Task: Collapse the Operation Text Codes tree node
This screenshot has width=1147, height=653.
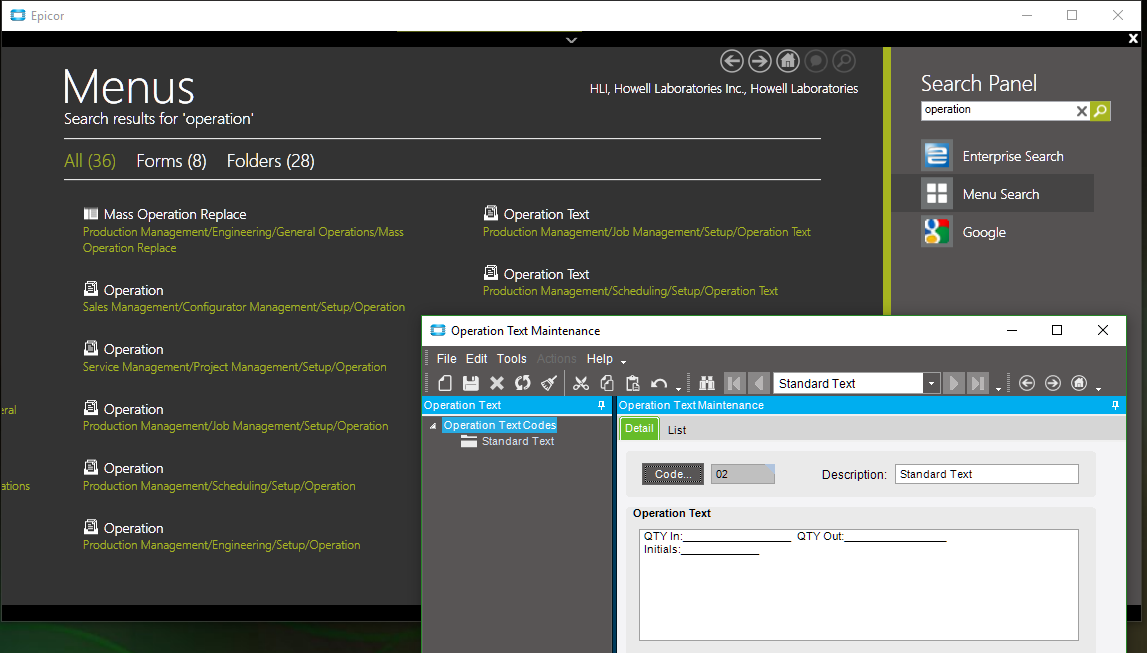Action: (433, 426)
